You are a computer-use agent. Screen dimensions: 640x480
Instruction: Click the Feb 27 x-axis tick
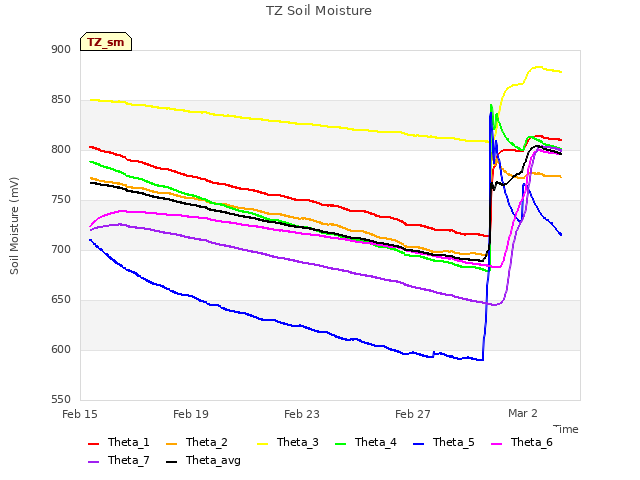click(413, 414)
